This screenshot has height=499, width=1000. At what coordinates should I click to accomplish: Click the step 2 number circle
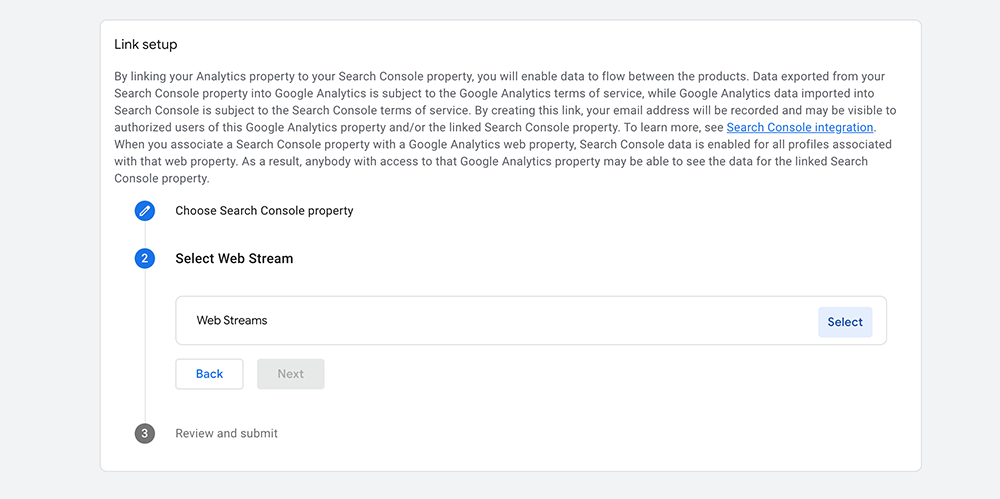click(145, 259)
